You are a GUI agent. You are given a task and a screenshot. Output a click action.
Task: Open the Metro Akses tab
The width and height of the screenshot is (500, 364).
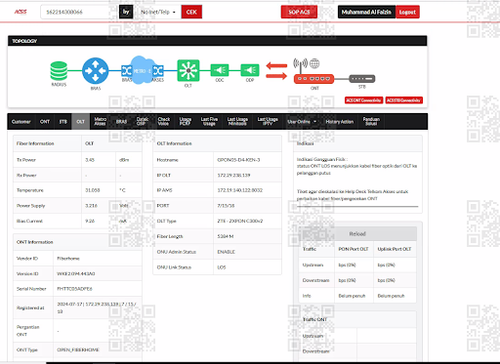[100, 121]
